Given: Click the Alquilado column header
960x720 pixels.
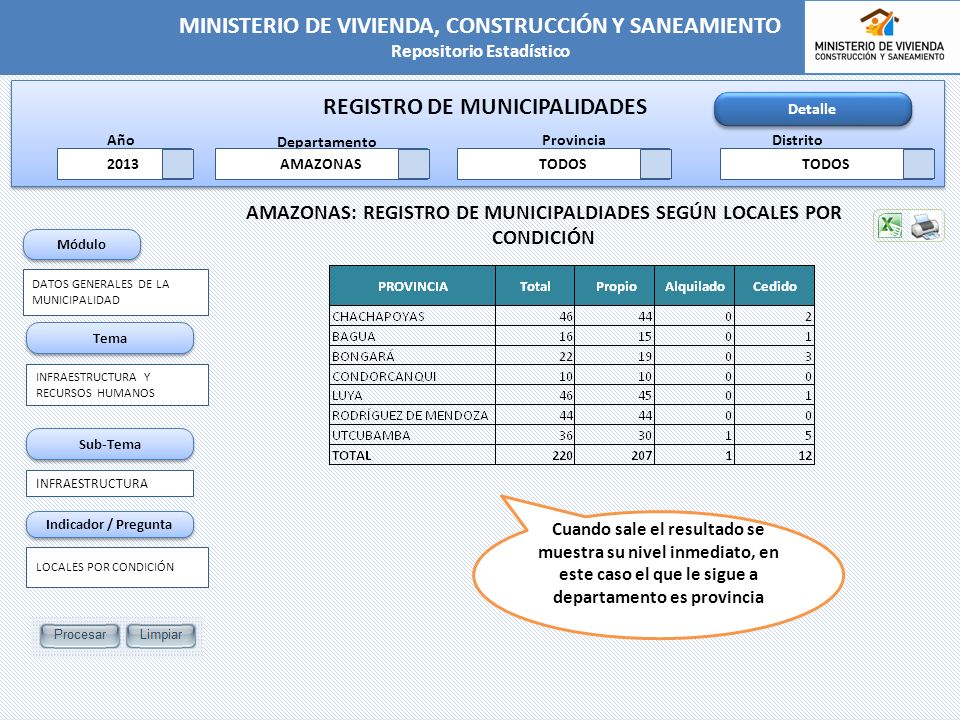Looking at the screenshot, I should 695,286.
